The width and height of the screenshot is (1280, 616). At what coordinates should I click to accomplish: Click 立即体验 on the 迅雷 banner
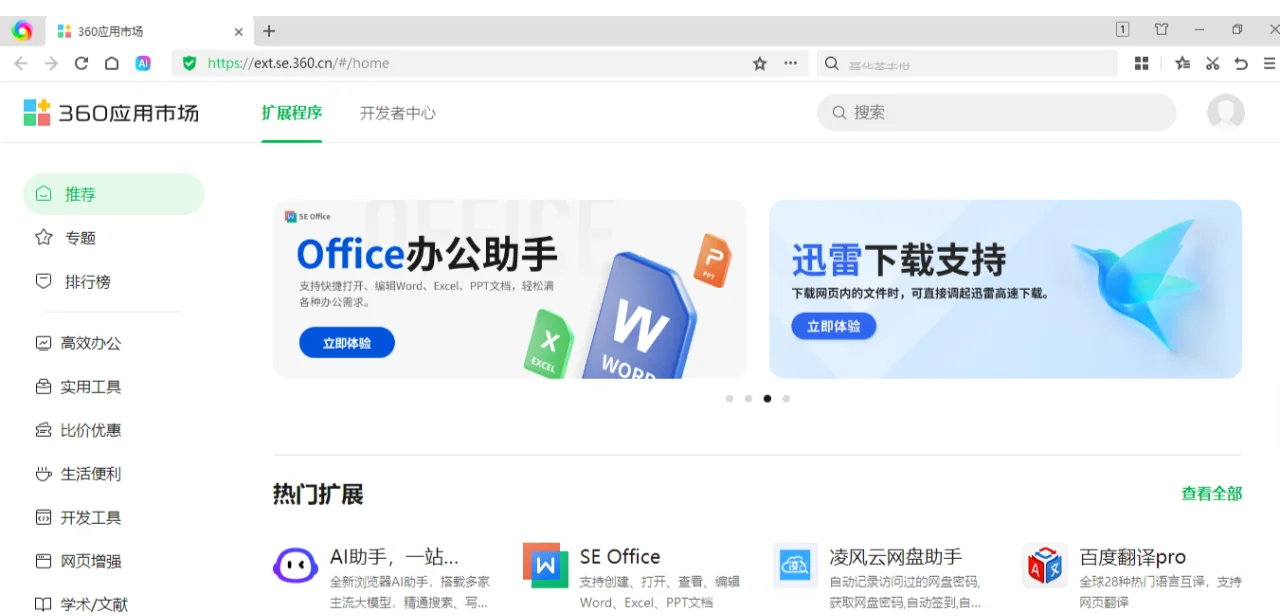pos(834,326)
